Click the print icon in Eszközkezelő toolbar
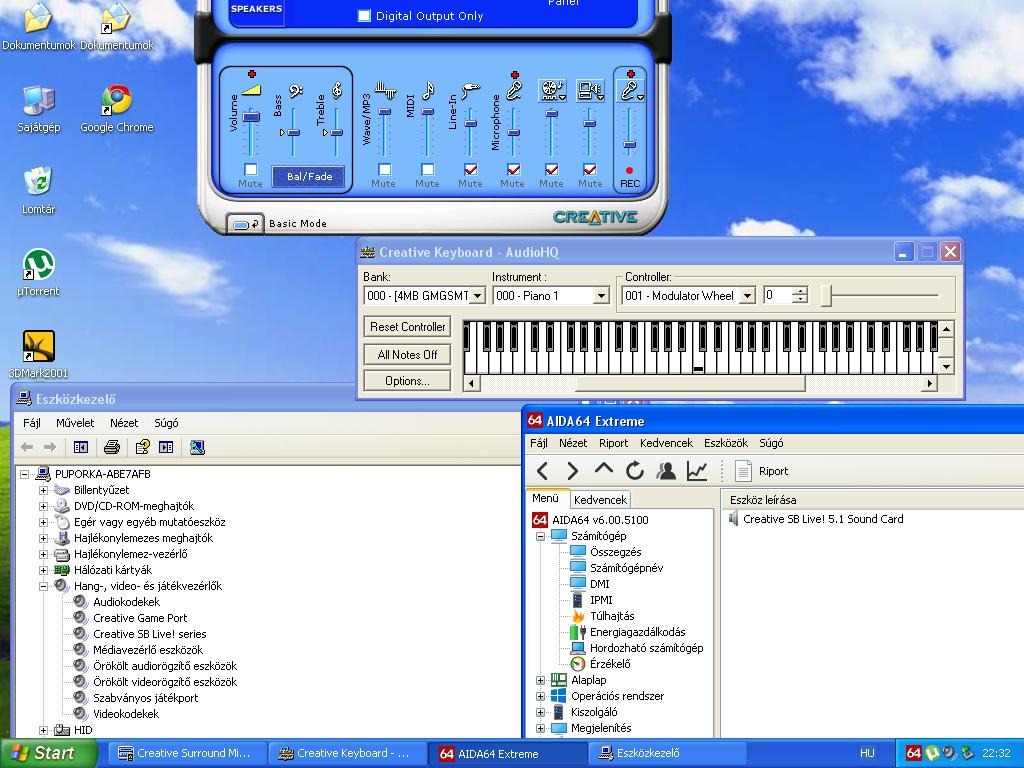Viewport: 1024px width, 768px height. pos(112,447)
